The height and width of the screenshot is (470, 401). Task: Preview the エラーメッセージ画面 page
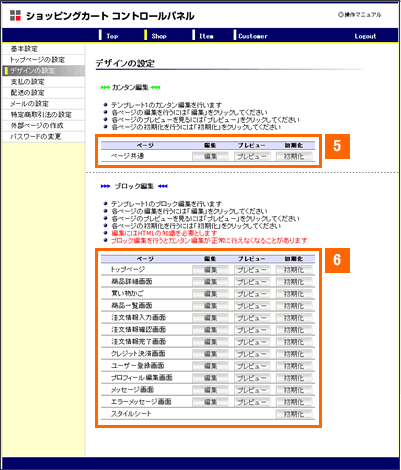[x=252, y=402]
